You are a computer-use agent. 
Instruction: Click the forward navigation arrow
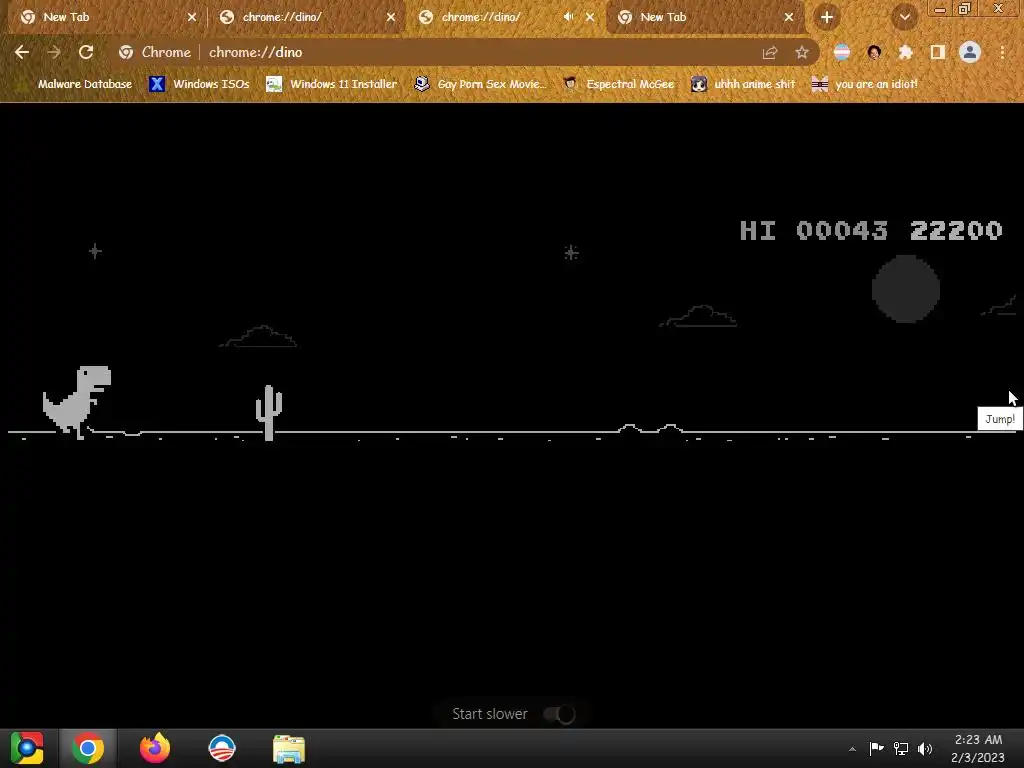point(54,52)
